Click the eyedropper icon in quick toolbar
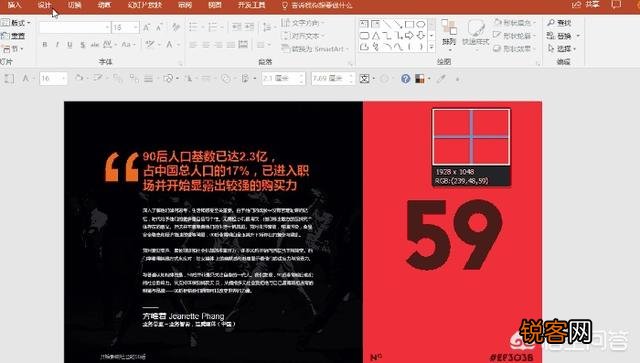Viewport: 640px width, 363px height. pyautogui.click(x=441, y=78)
